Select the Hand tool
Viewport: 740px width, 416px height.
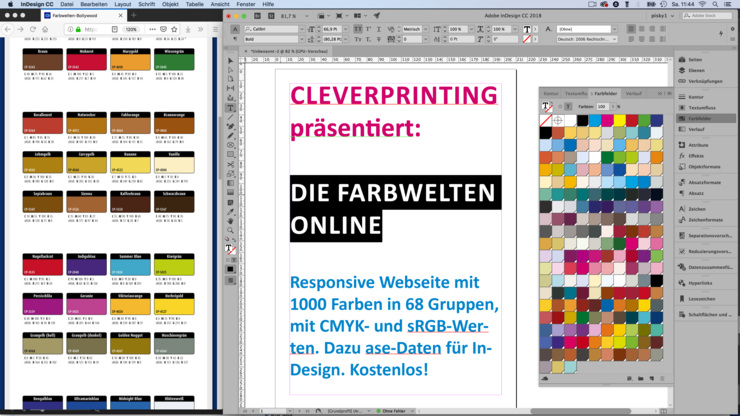[x=230, y=221]
